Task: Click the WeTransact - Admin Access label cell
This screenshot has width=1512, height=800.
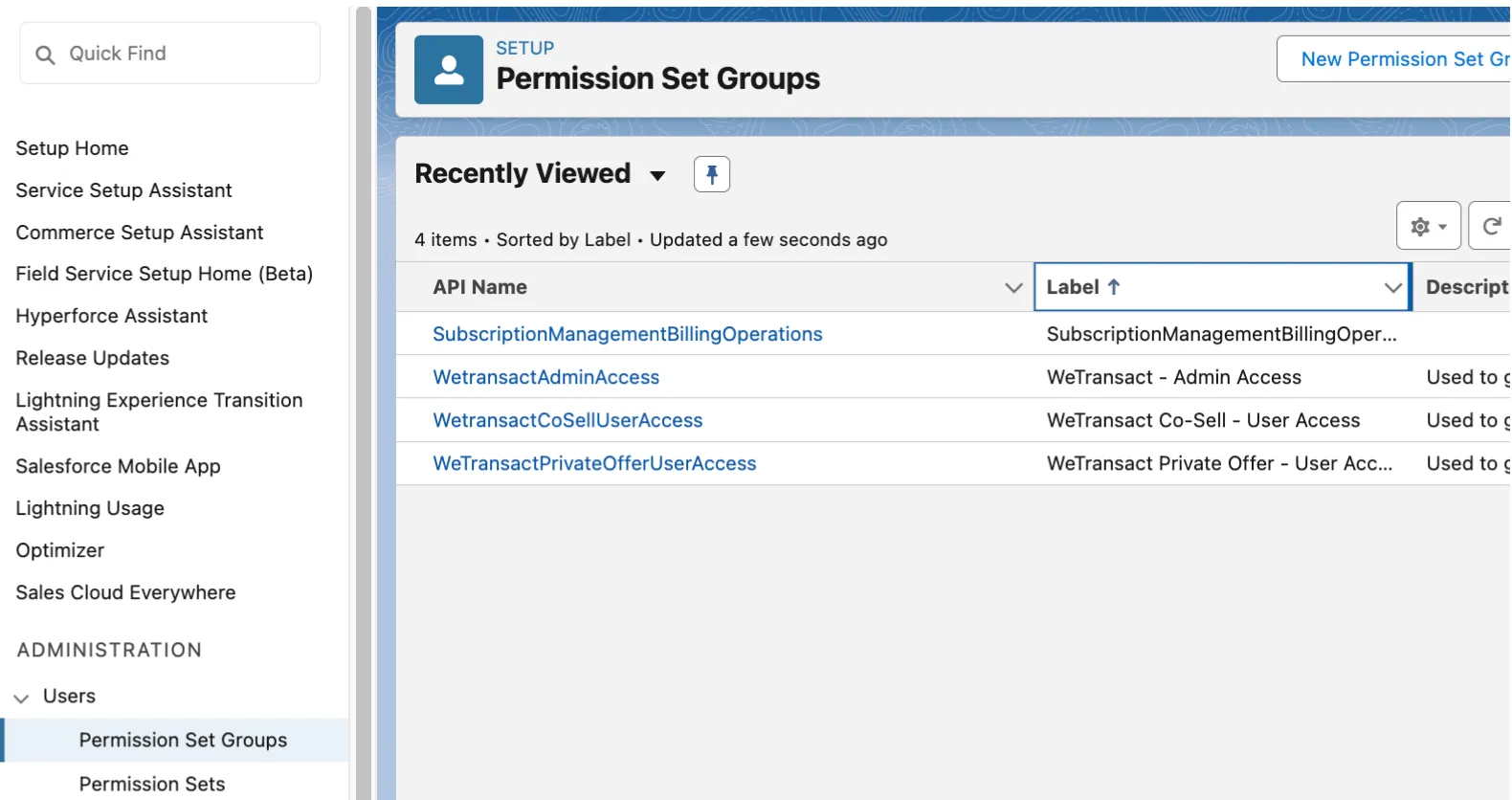Action: point(1173,377)
